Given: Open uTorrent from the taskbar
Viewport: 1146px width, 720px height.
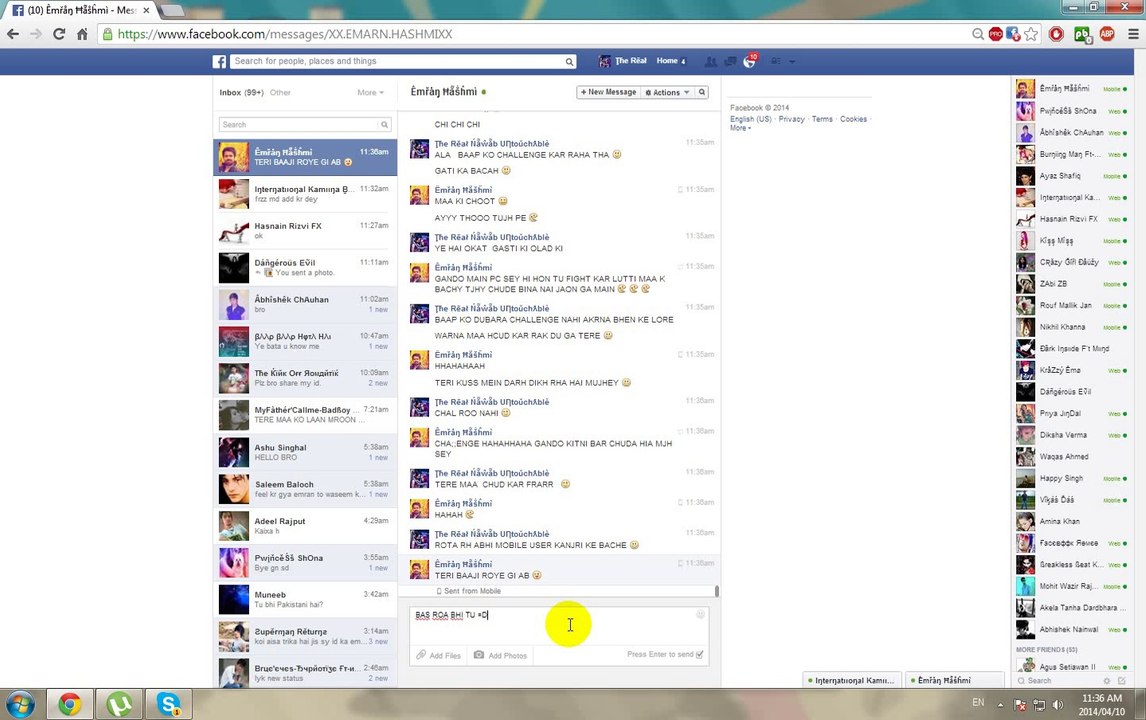Looking at the screenshot, I should coord(120,704).
